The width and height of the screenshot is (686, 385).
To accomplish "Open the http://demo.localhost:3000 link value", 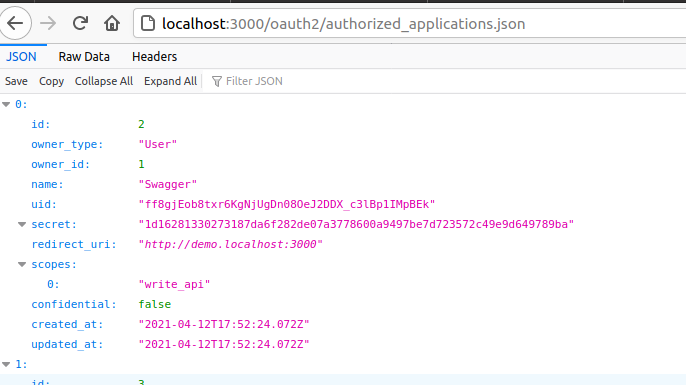I will pyautogui.click(x=231, y=245).
